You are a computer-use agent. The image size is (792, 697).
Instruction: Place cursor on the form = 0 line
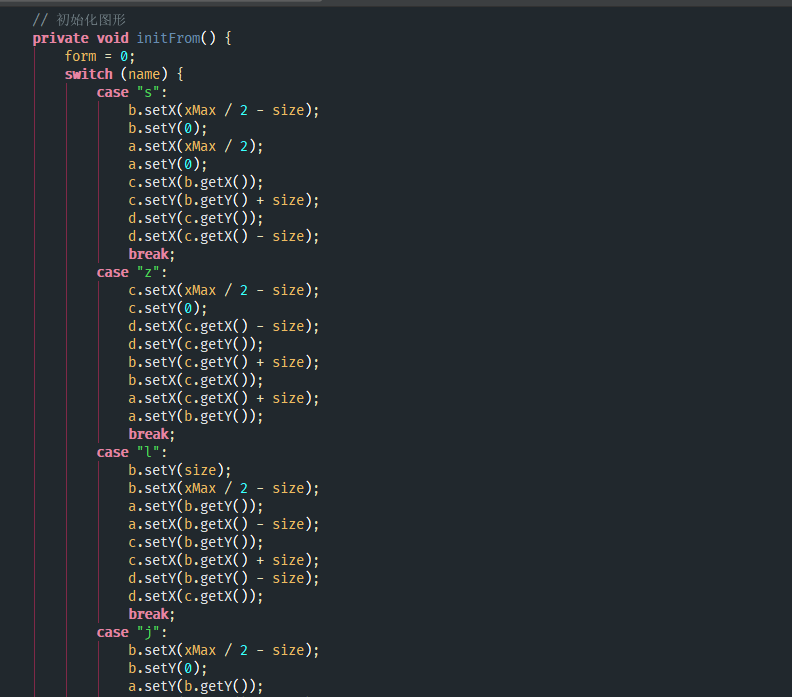99,56
